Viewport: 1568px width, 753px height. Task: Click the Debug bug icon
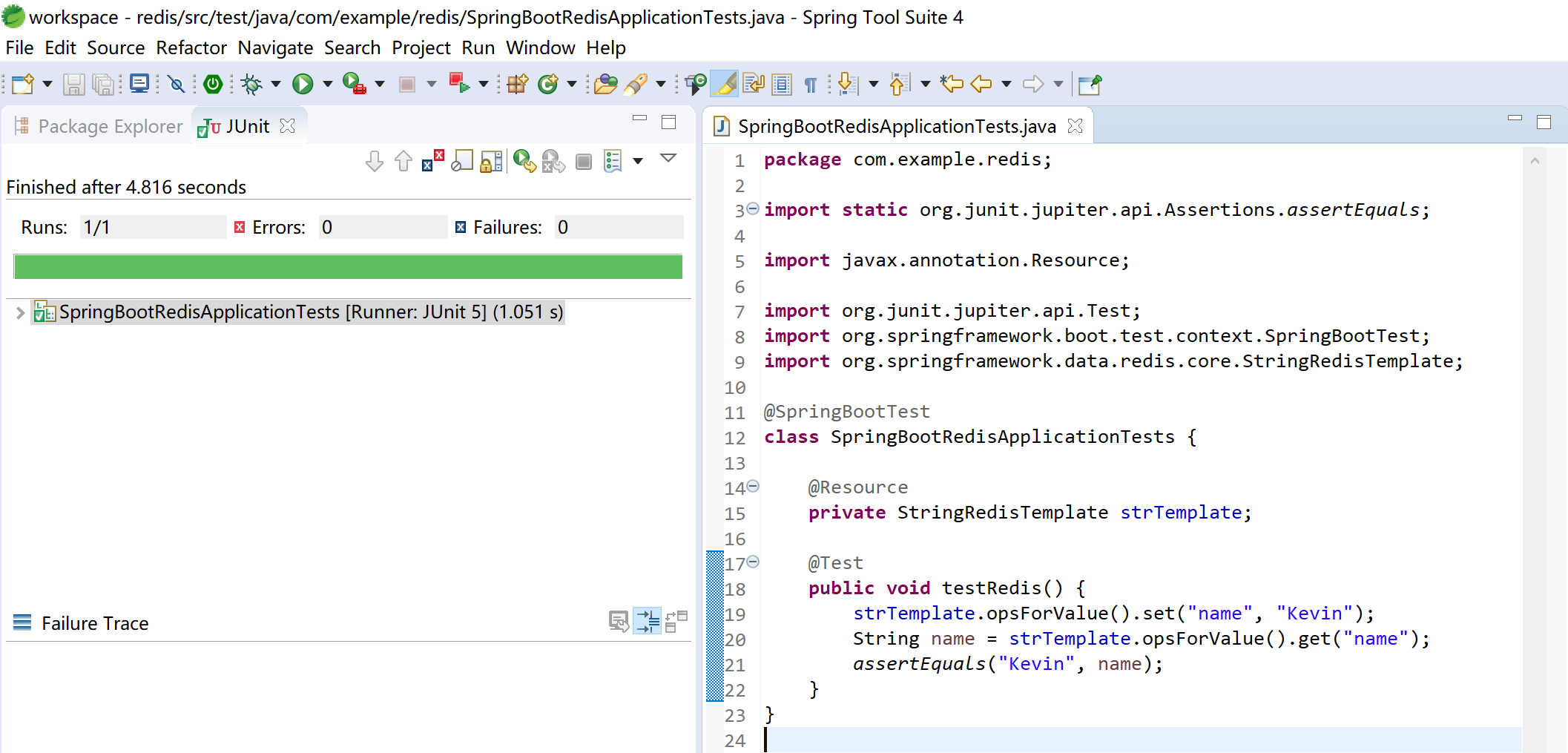pyautogui.click(x=252, y=85)
